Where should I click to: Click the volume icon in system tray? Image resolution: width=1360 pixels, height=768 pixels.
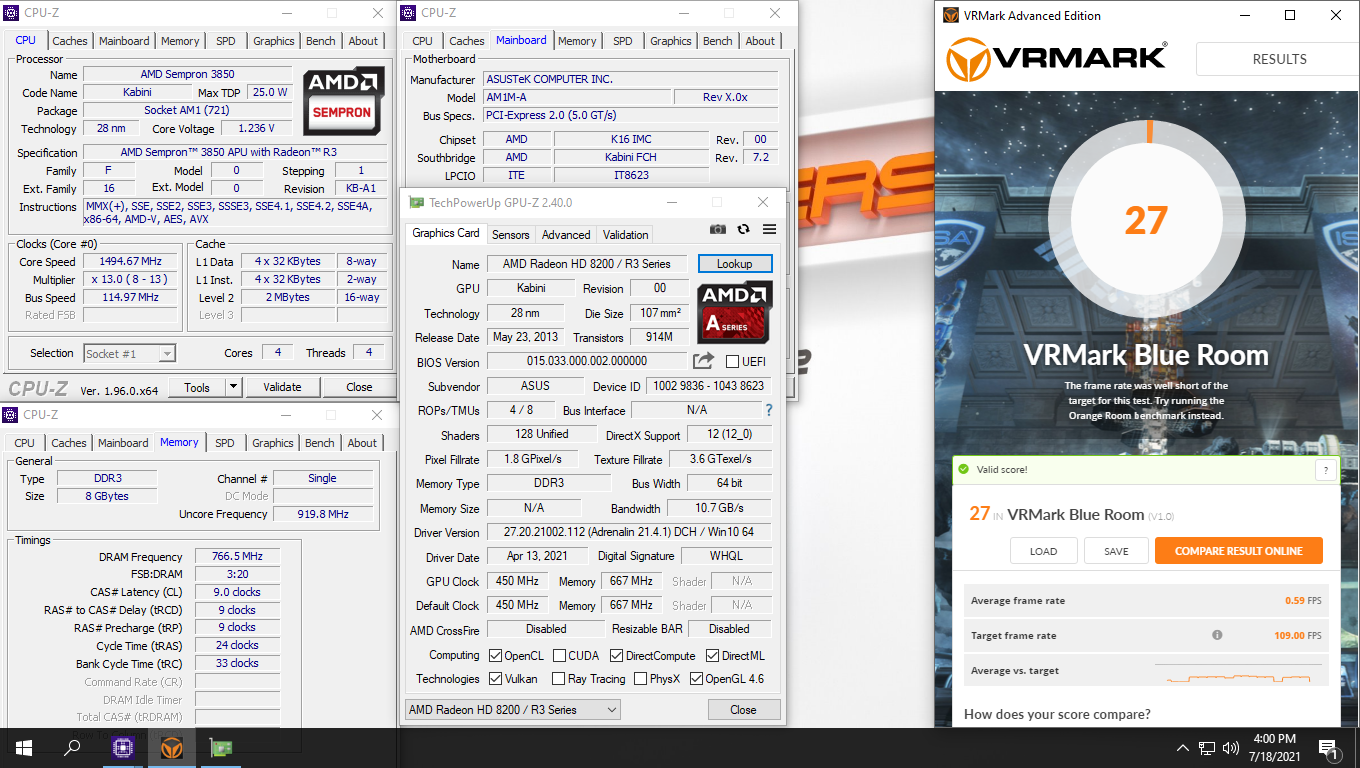[x=1231, y=747]
